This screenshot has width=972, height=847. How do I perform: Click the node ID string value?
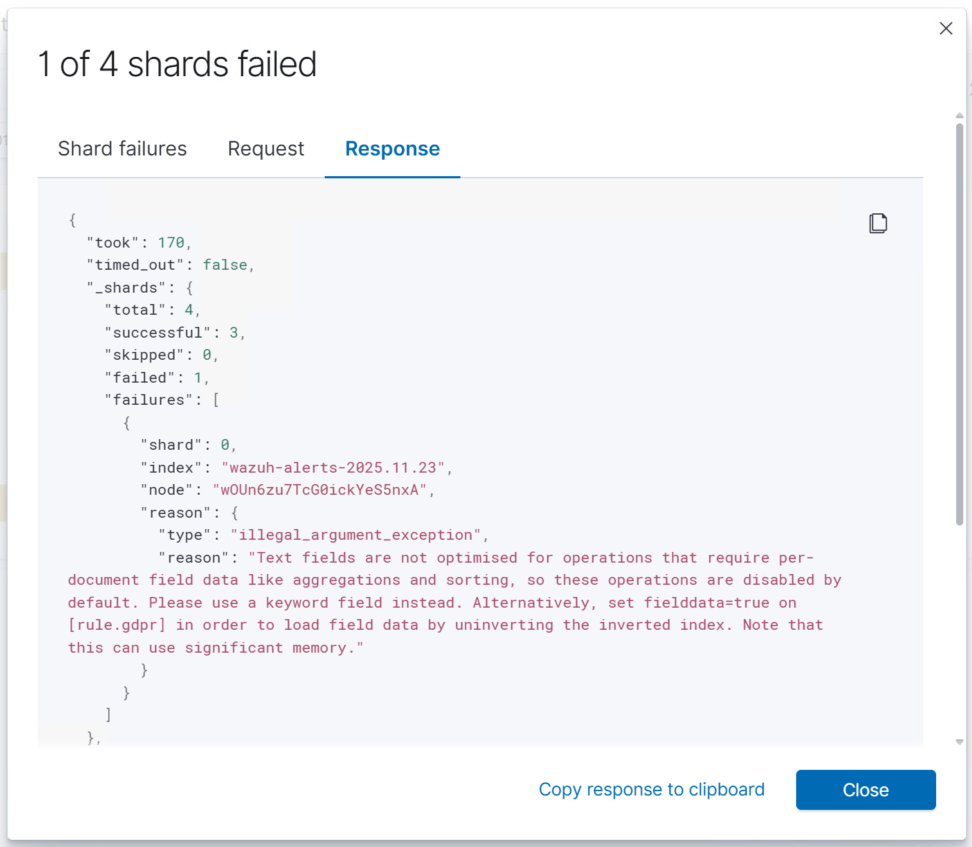click(x=319, y=490)
